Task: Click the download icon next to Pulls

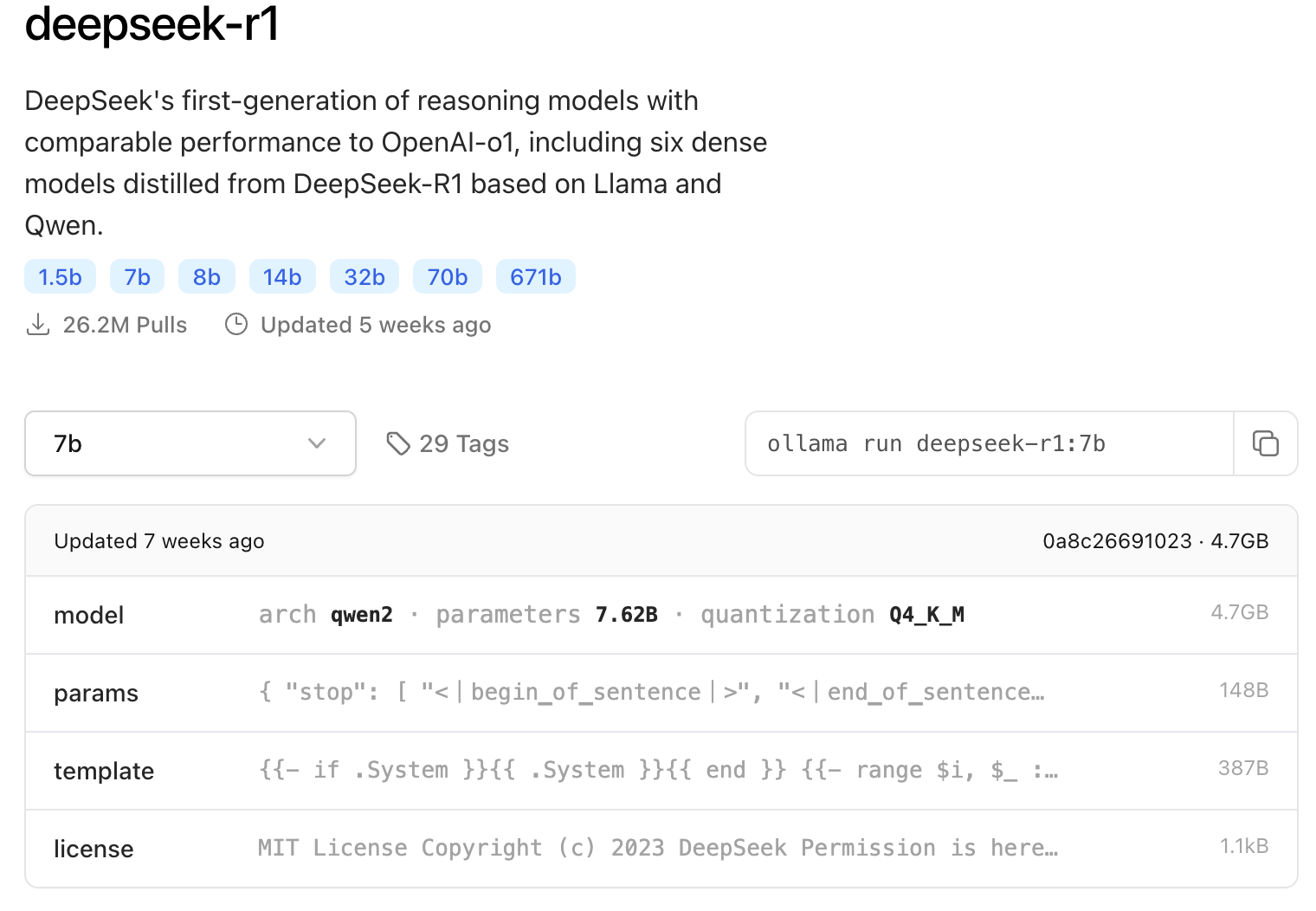Action: tap(38, 325)
